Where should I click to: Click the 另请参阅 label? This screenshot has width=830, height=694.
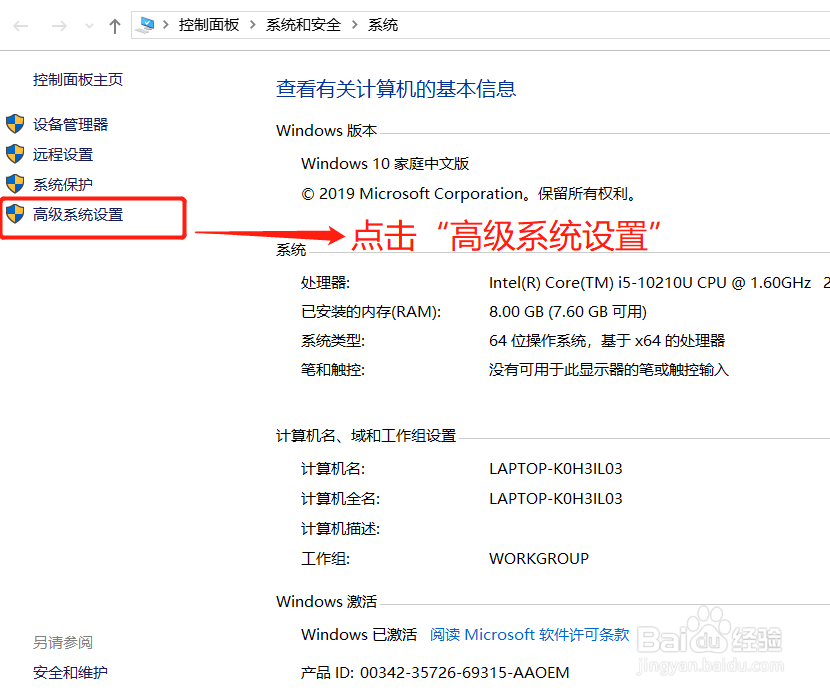tap(63, 642)
